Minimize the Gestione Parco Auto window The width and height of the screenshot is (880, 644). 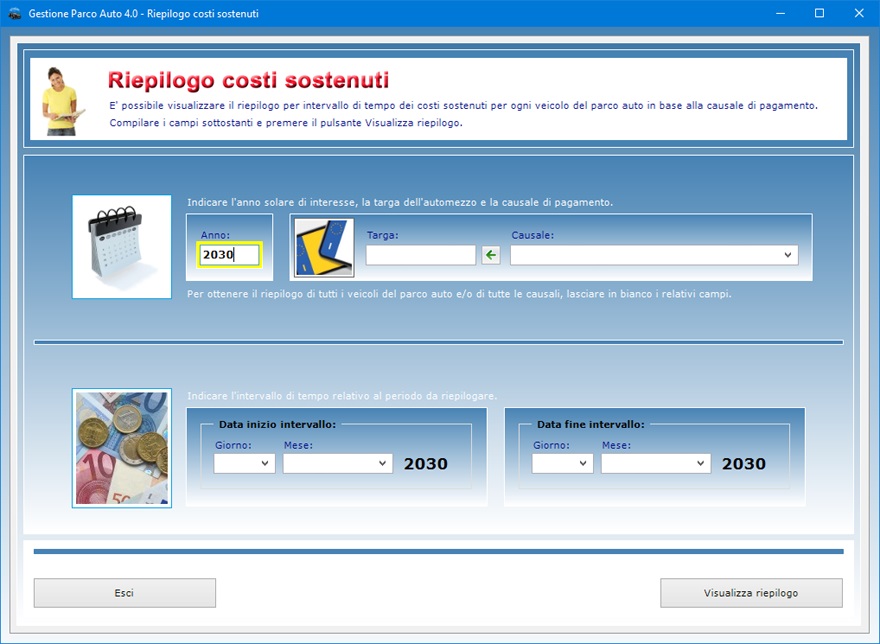point(780,13)
